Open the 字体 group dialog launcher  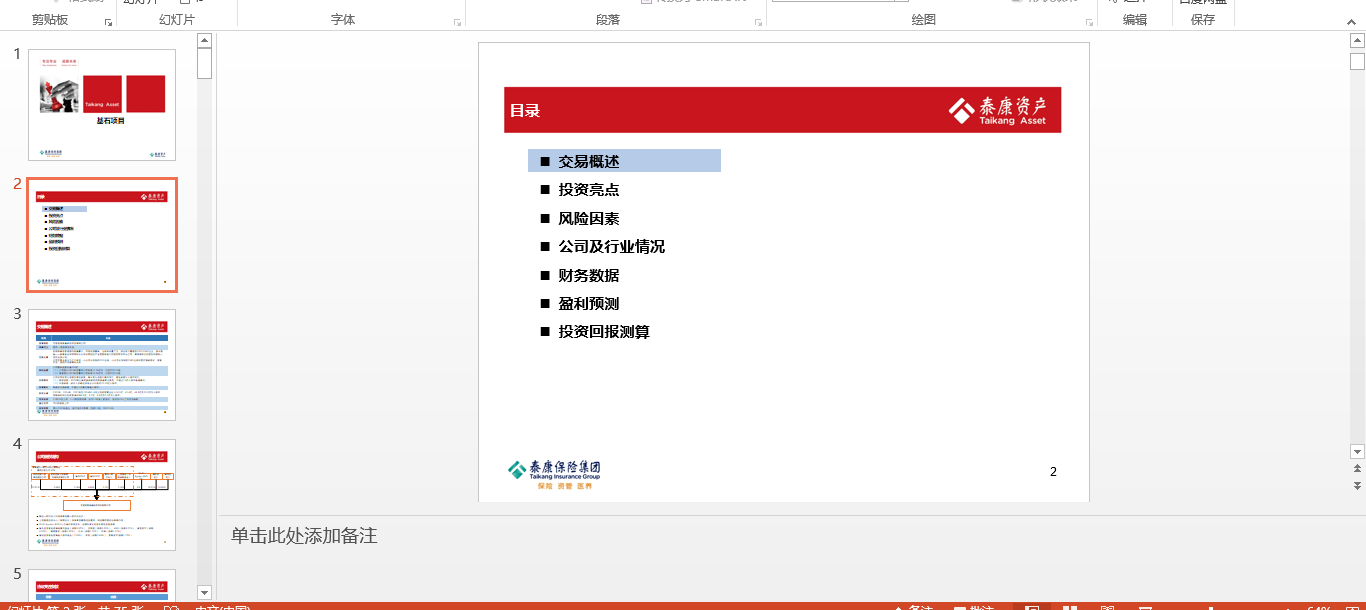click(458, 21)
